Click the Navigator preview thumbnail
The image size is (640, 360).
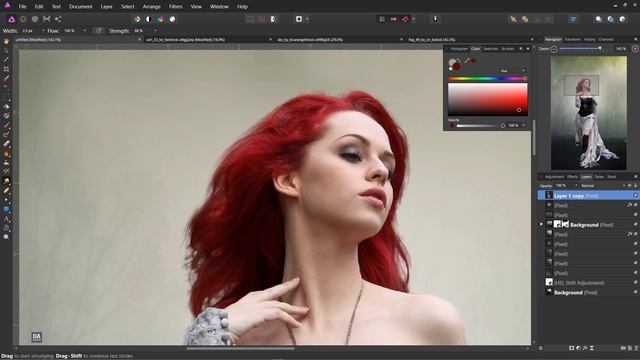coord(589,113)
